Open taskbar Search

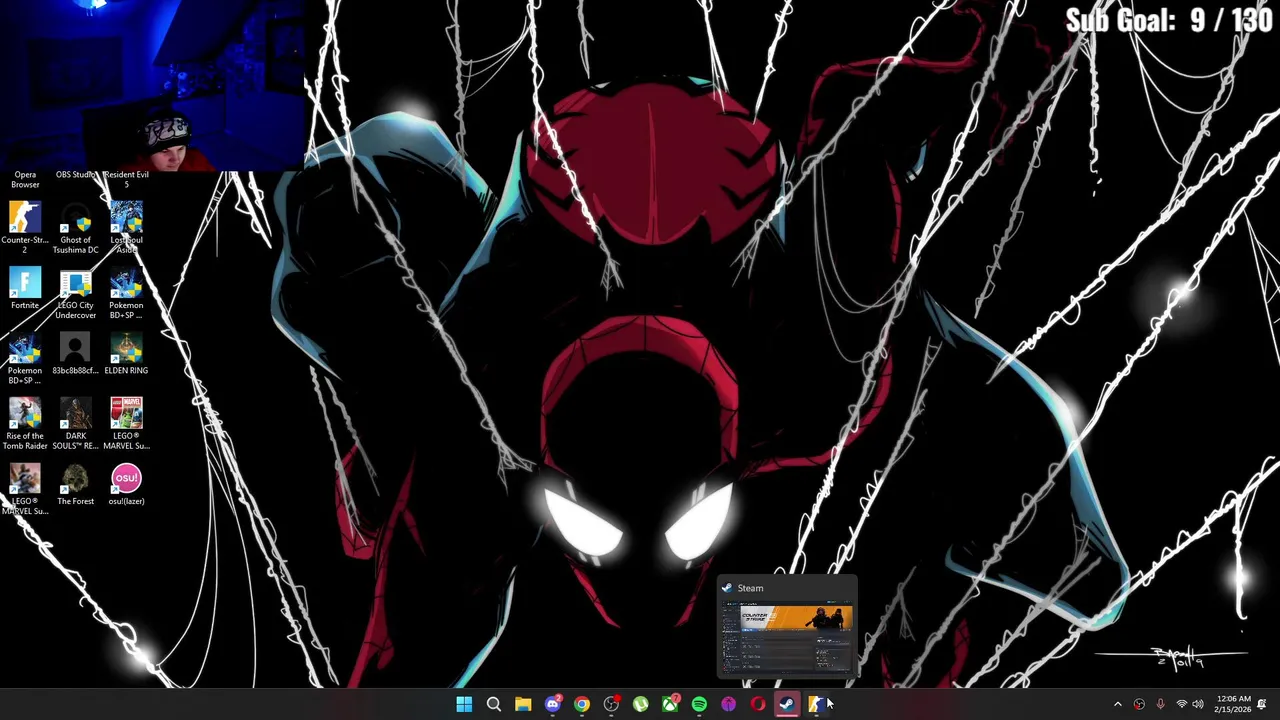coord(493,704)
